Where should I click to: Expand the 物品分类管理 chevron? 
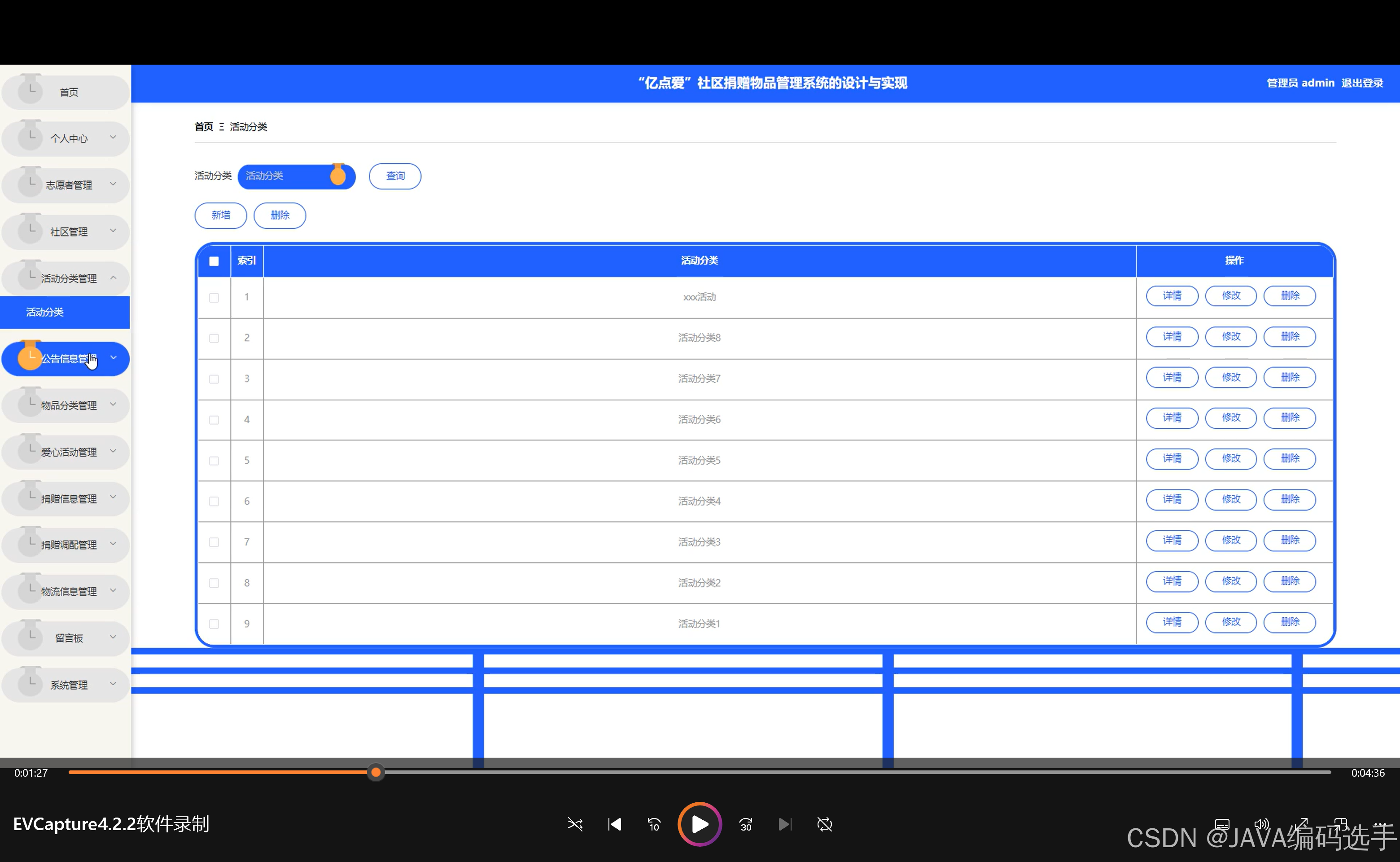coord(114,404)
